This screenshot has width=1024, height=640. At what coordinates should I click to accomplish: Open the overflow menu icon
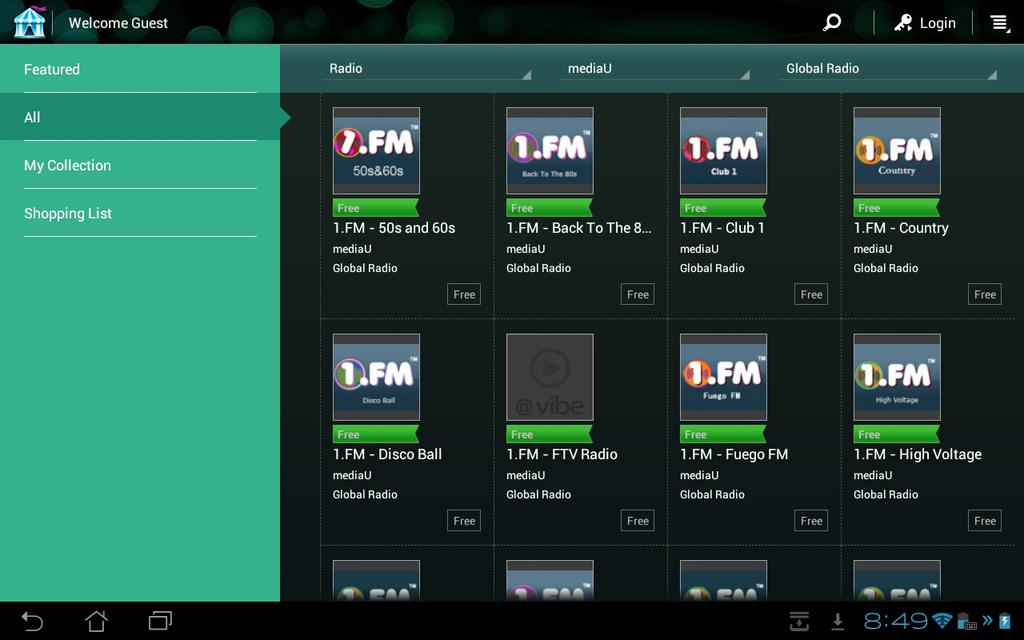(999, 23)
